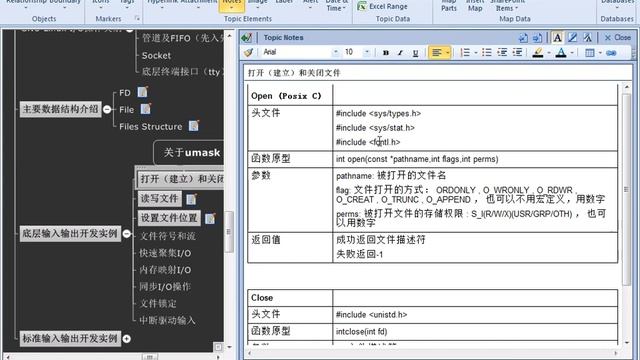The width and height of the screenshot is (640, 360).
Task: Open notes icon on Files Structure topic
Action: (194, 126)
